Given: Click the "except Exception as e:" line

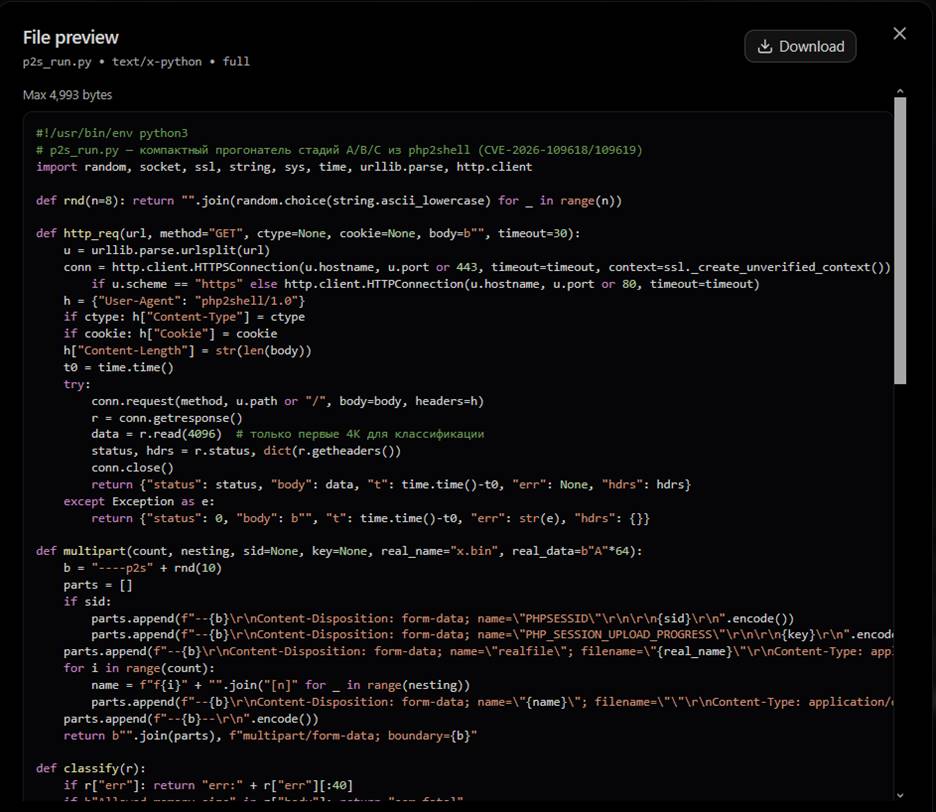Looking at the screenshot, I should click(139, 502).
